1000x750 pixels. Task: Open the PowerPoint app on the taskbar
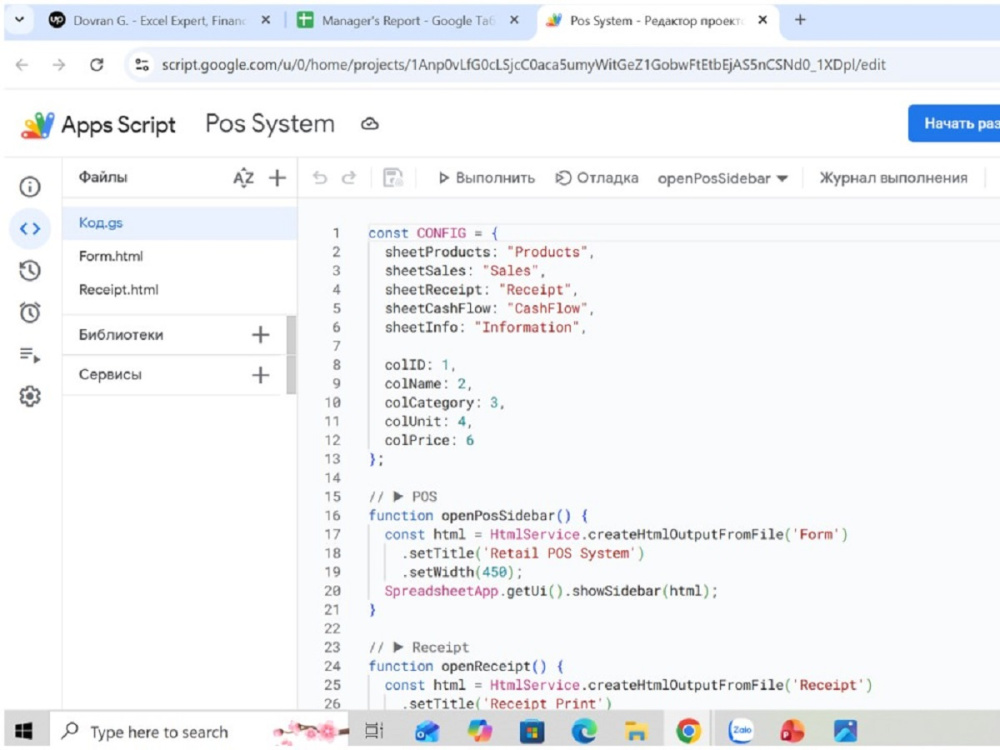793,731
